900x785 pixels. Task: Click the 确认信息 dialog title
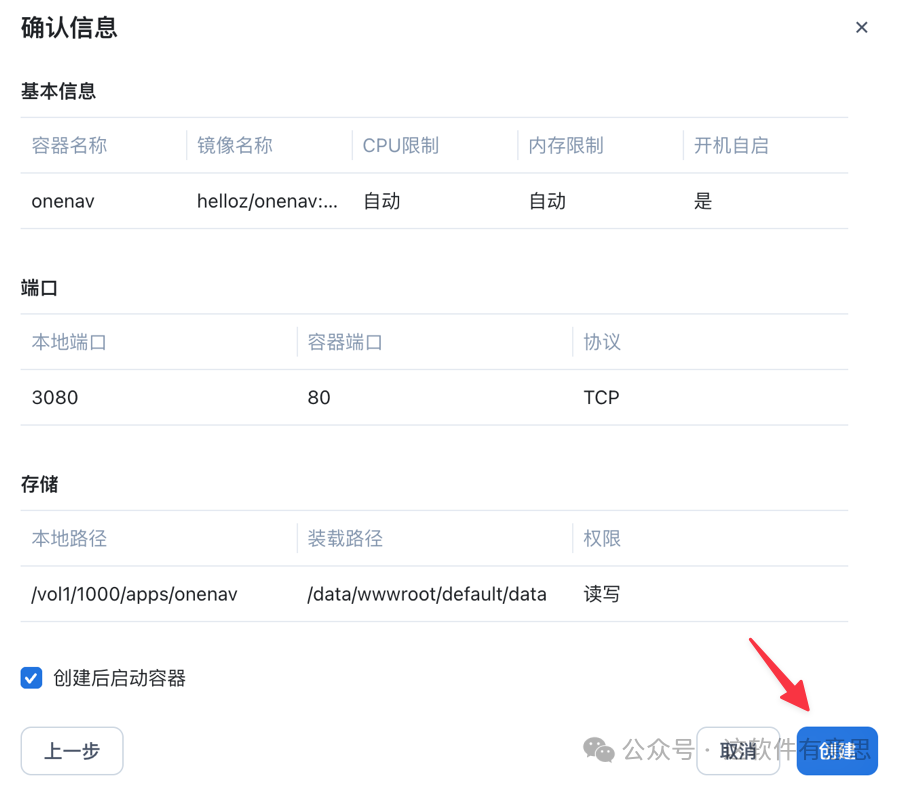click(69, 28)
